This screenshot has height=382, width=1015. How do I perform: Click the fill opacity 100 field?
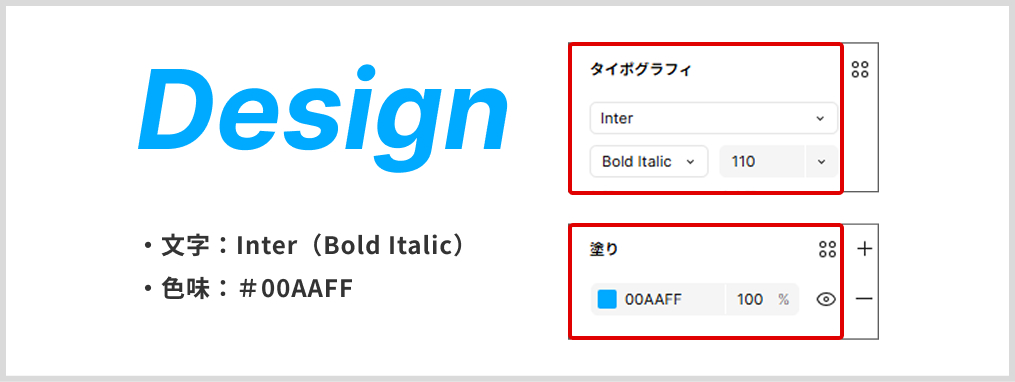coord(750,300)
